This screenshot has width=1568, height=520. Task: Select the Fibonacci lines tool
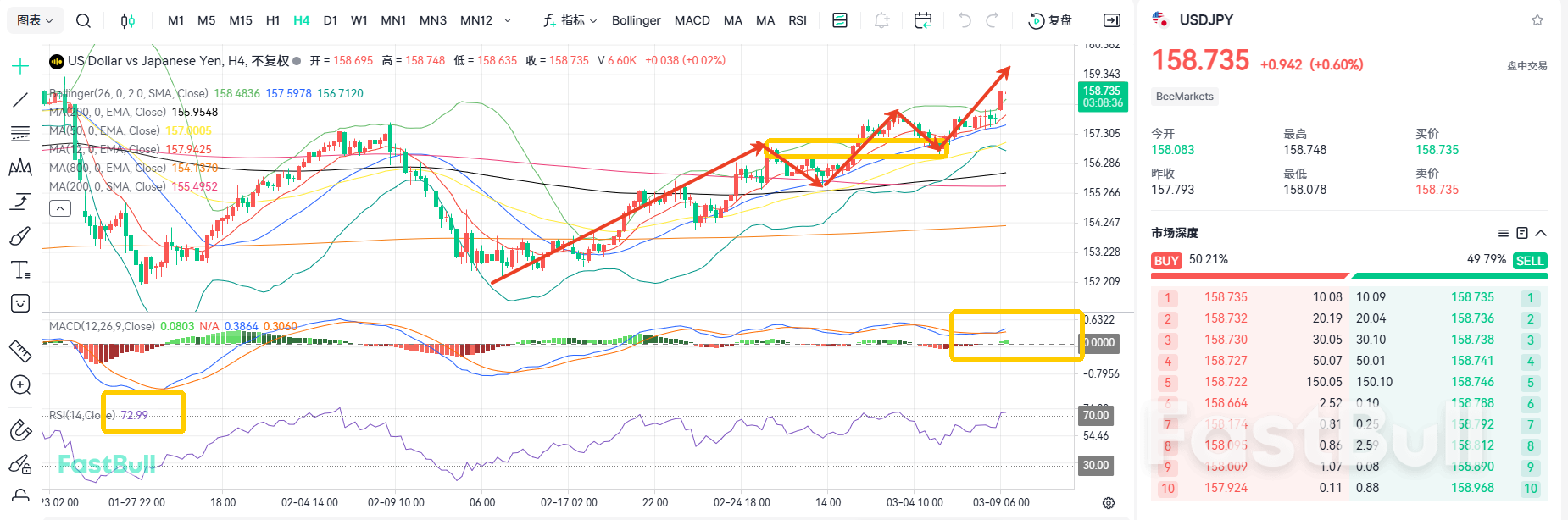(x=20, y=134)
